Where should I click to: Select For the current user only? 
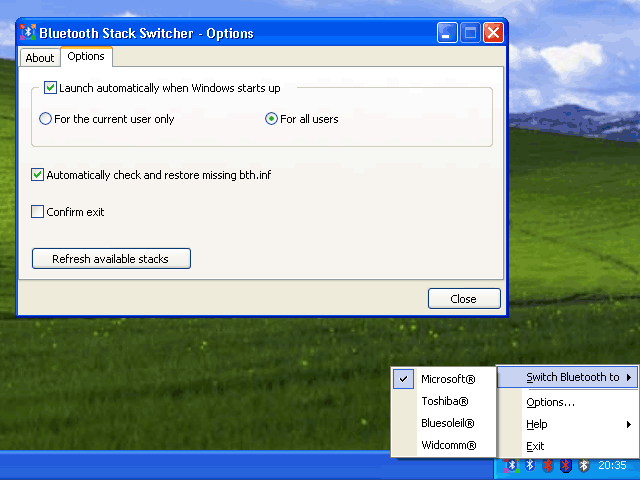(x=45, y=119)
